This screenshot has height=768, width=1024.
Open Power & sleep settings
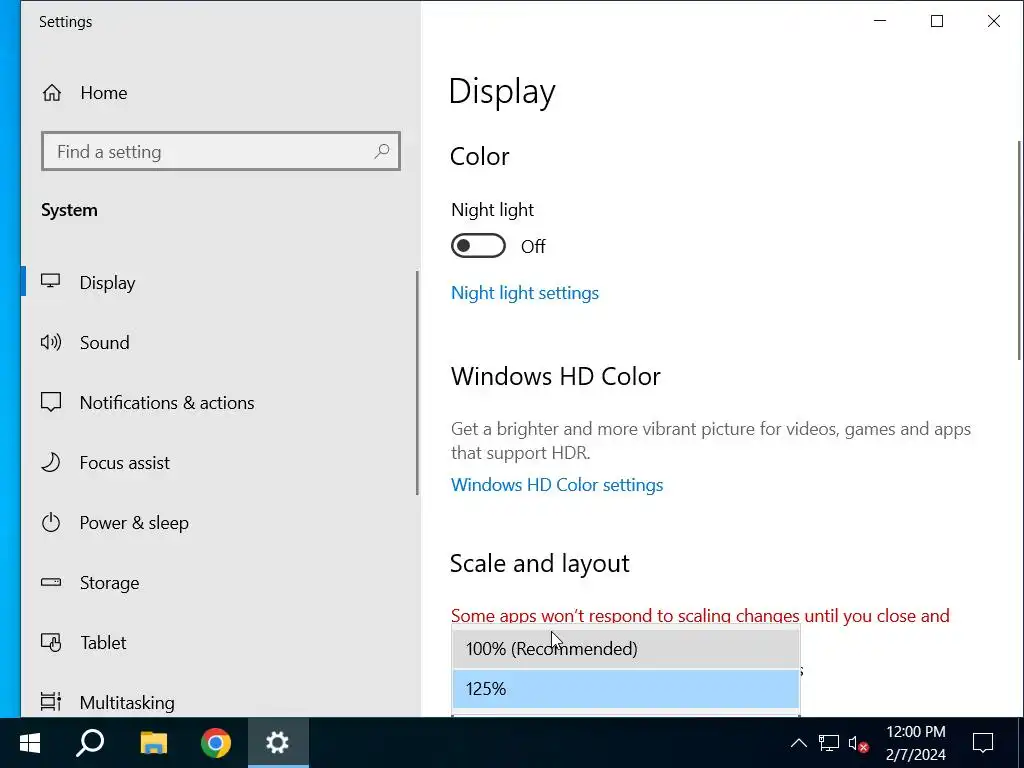(x=134, y=522)
